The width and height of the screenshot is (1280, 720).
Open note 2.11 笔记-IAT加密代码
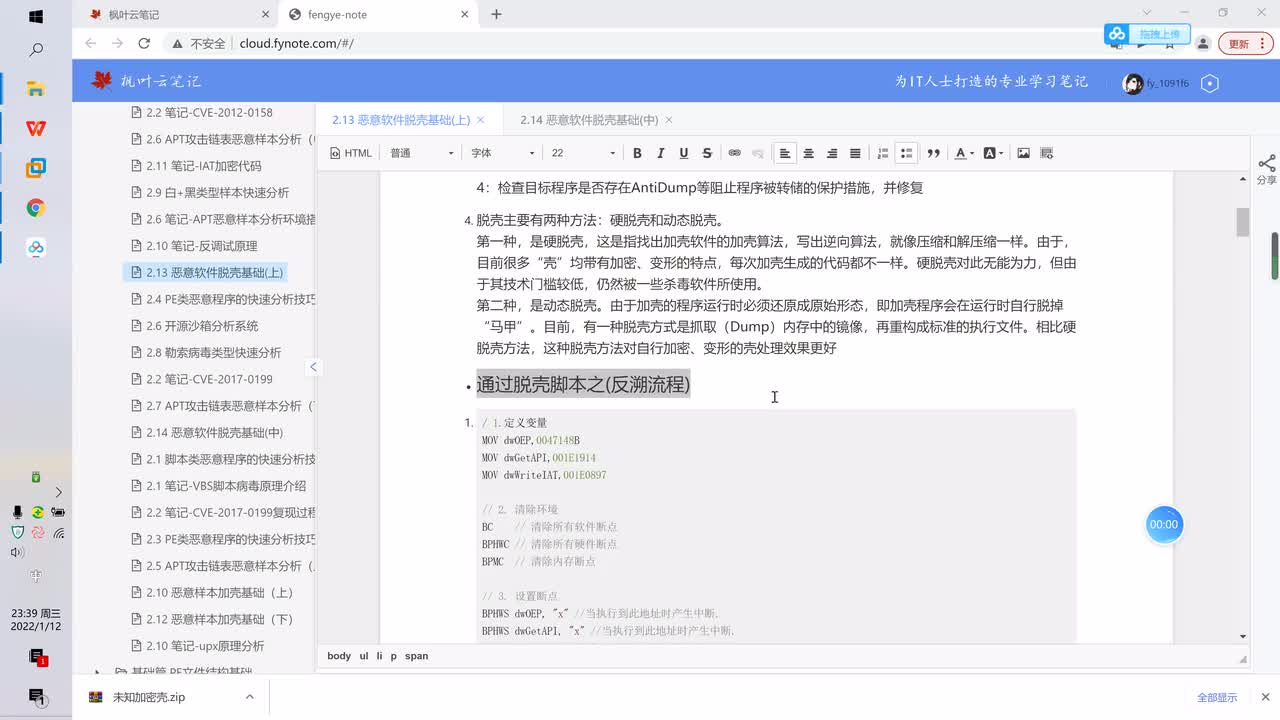point(203,166)
